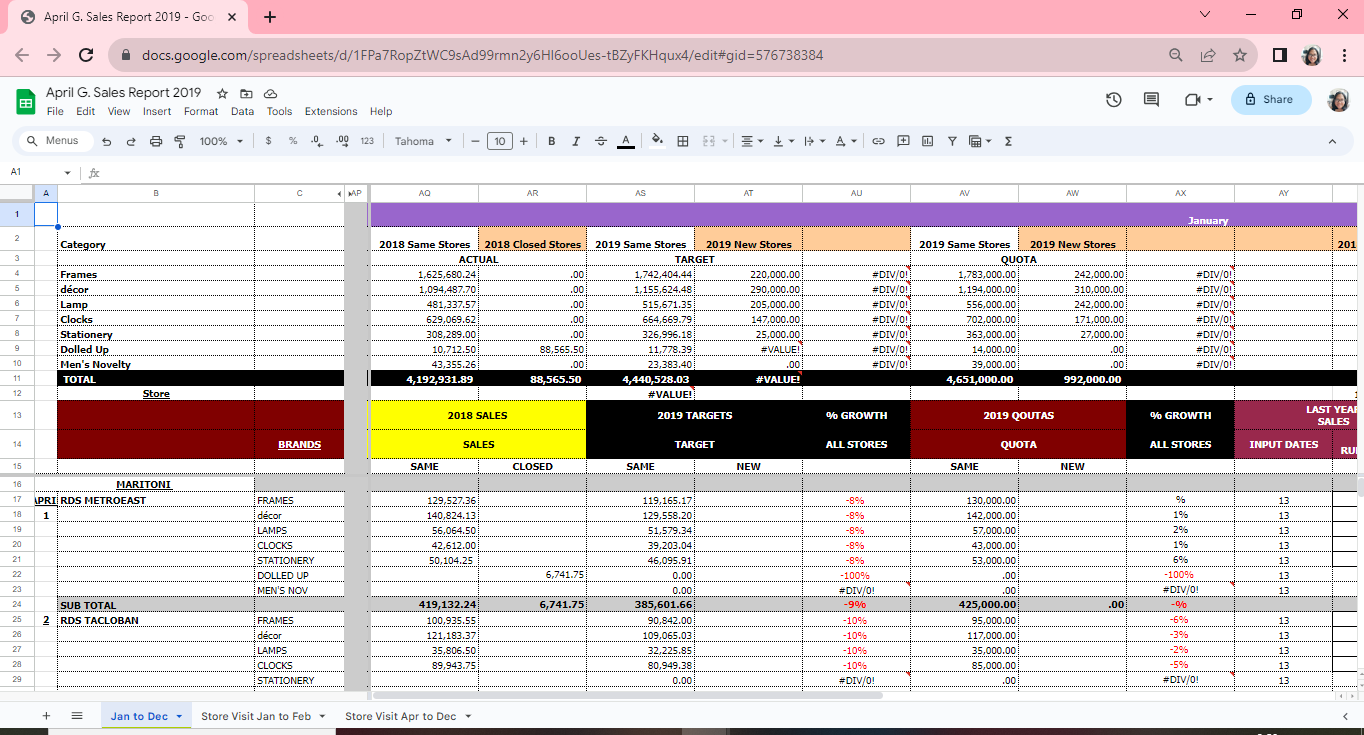1364x735 pixels.
Task: Create a filter with the funnel icon
Action: point(952,142)
